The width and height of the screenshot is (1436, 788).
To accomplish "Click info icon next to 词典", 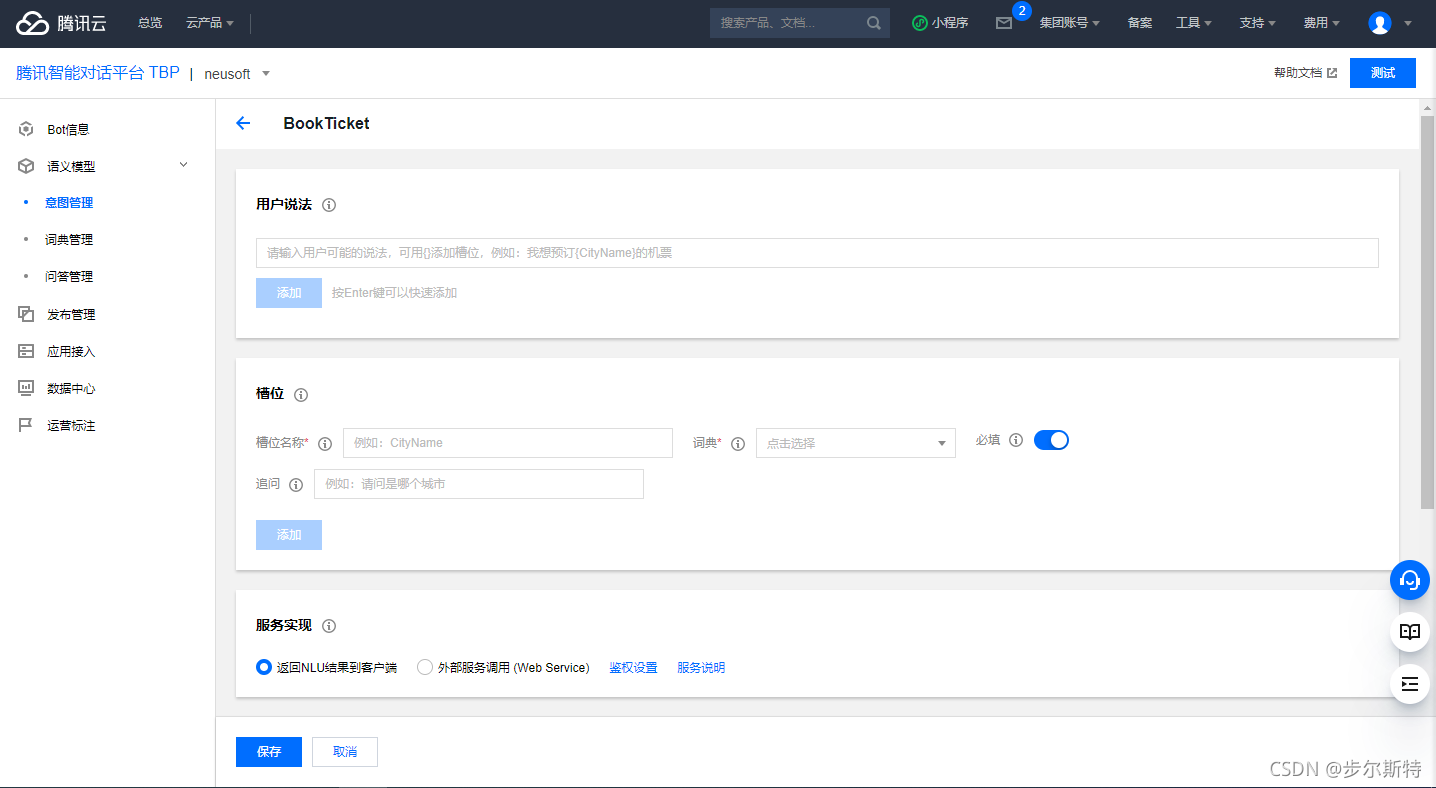I will click(738, 444).
